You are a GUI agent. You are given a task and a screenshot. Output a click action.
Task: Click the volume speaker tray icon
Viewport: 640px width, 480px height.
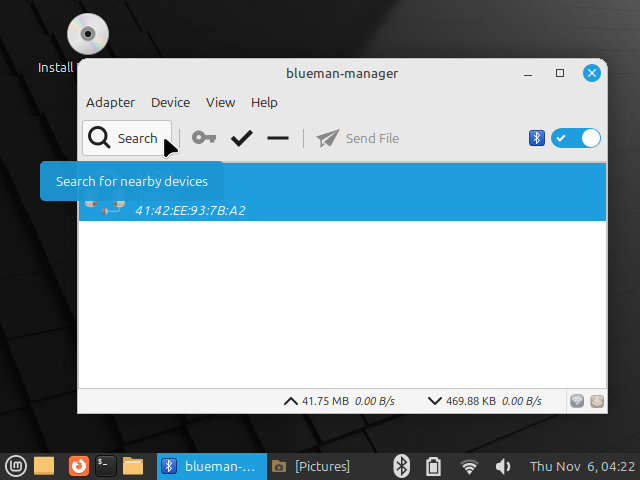click(x=503, y=466)
